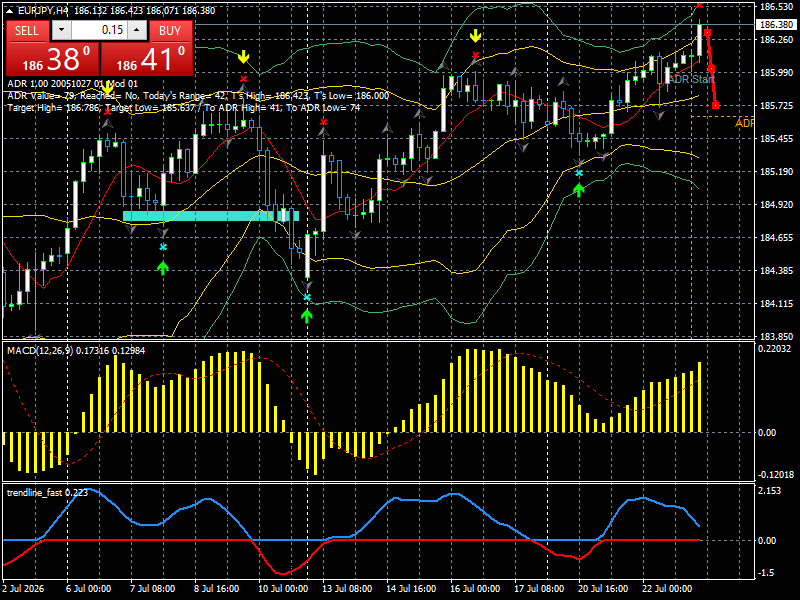Click the ADR Start label on chart
This screenshot has height=600, width=800.
point(692,79)
